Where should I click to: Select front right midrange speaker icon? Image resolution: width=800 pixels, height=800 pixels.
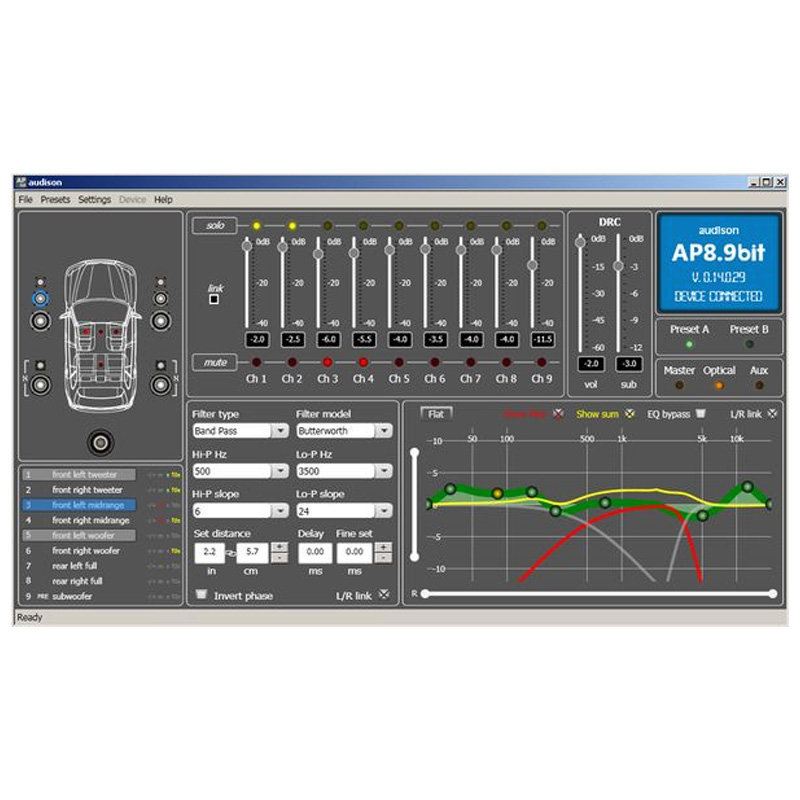(x=161, y=299)
